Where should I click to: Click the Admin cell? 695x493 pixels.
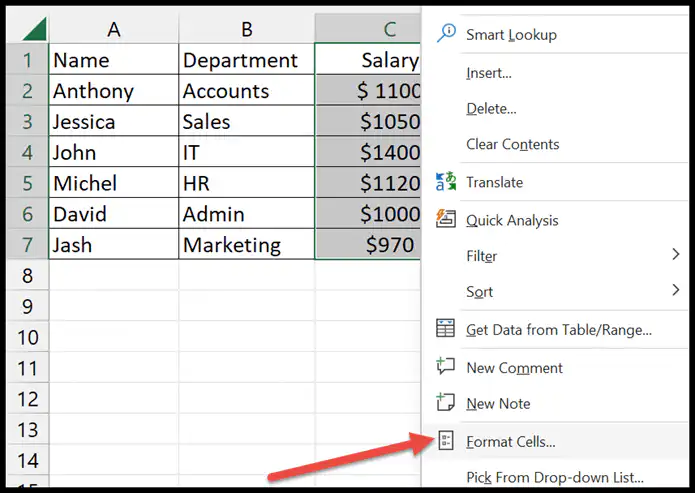[x=246, y=213]
